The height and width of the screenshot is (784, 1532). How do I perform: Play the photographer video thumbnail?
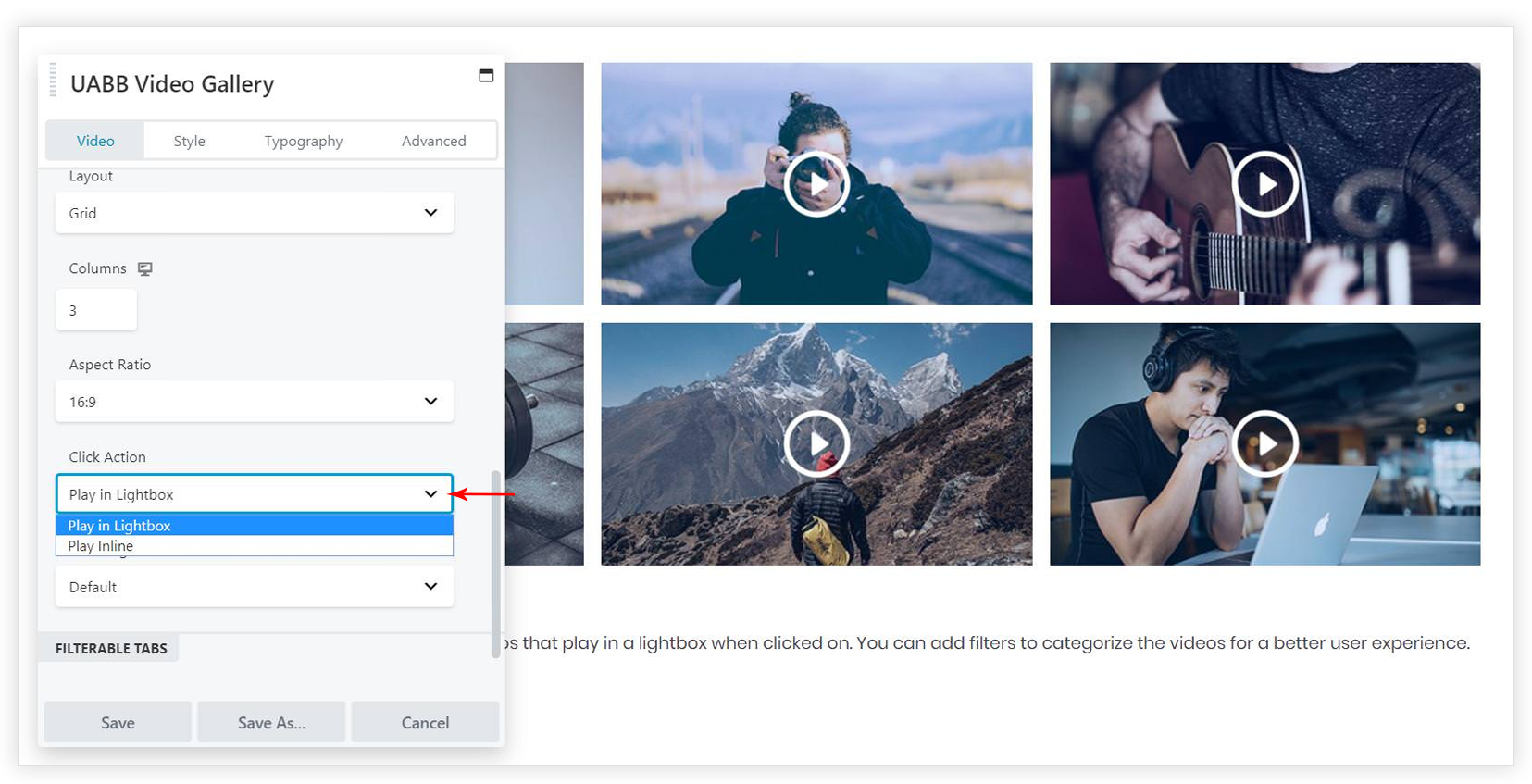tap(816, 184)
